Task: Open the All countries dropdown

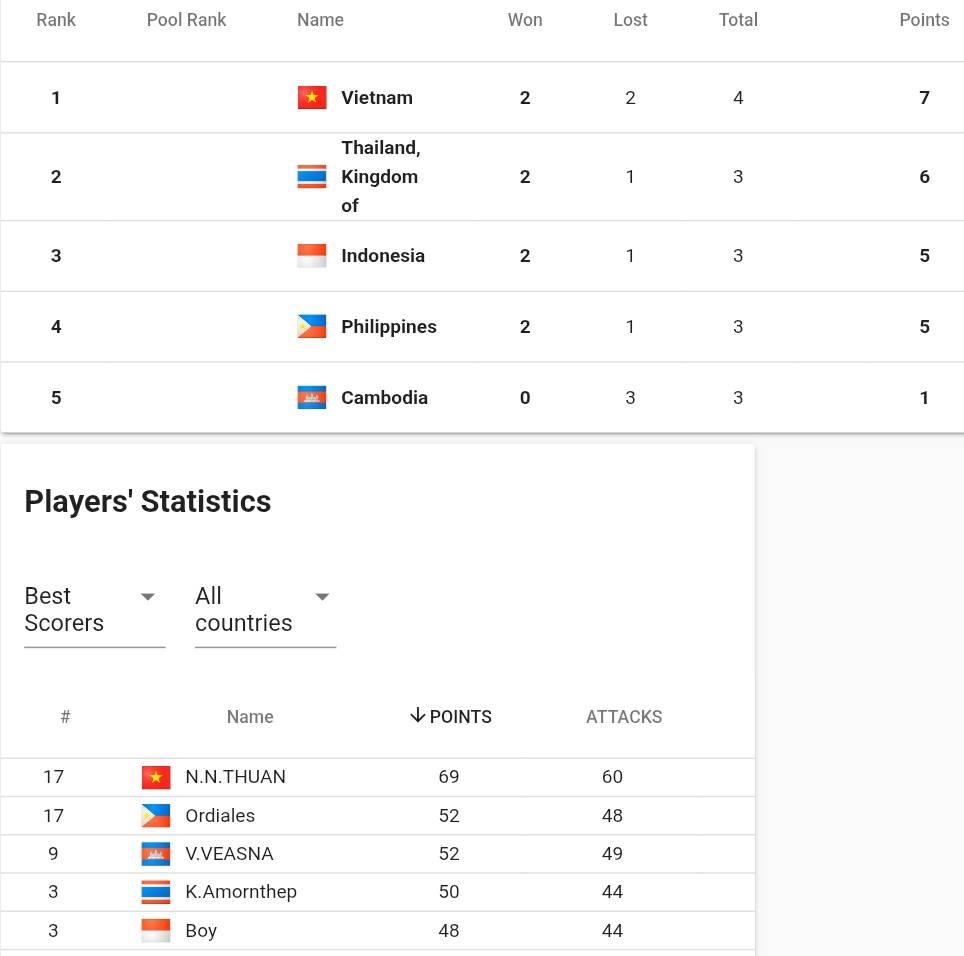Action: click(265, 610)
